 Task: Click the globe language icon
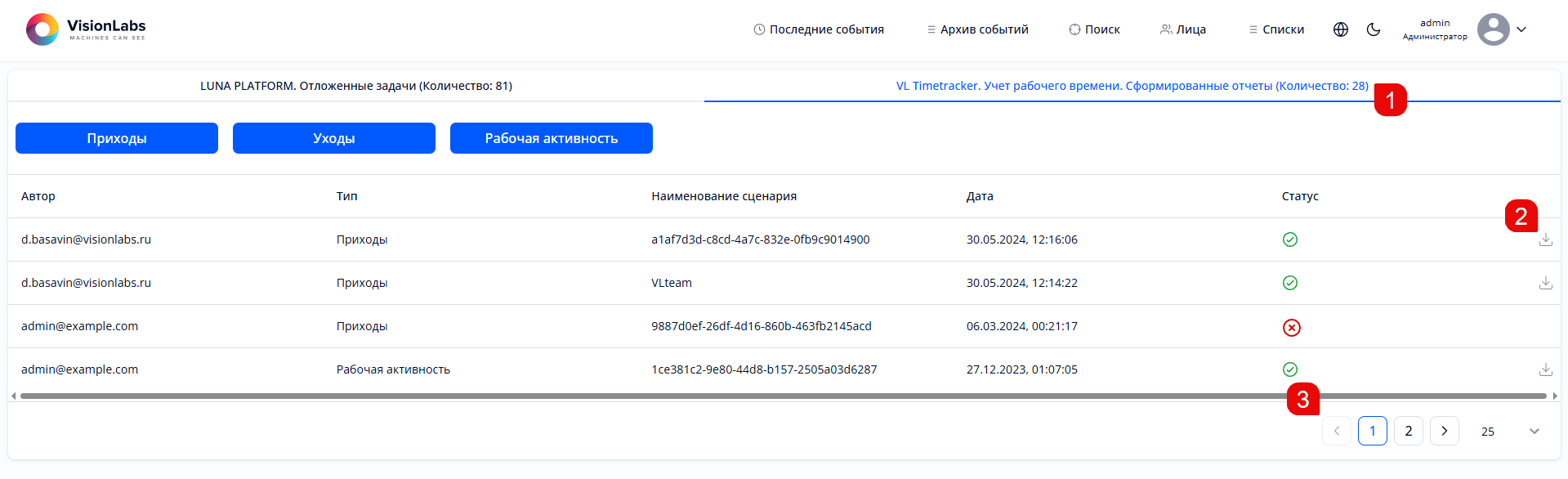(x=1340, y=29)
